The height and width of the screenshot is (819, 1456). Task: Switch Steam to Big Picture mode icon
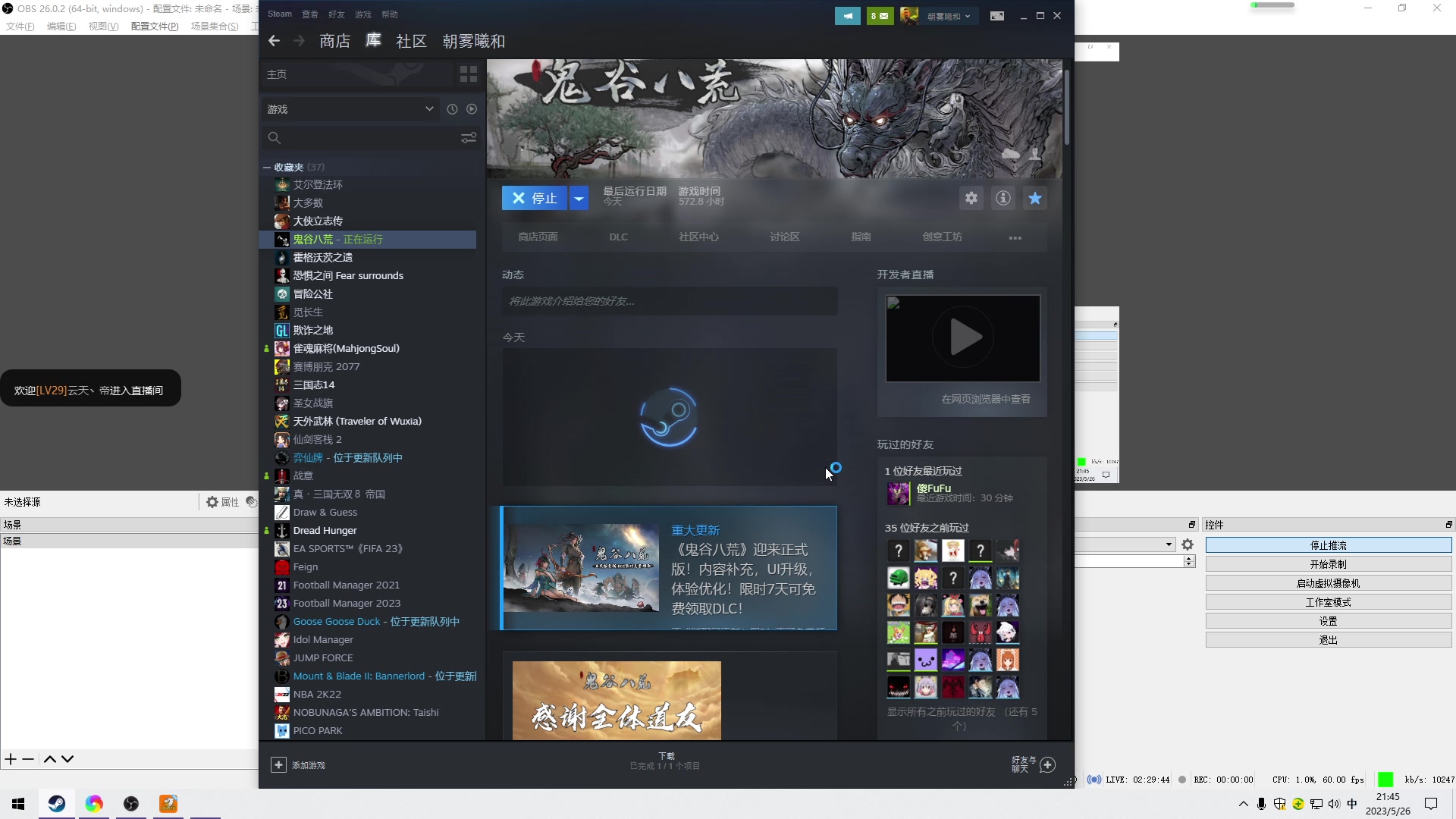coord(997,16)
